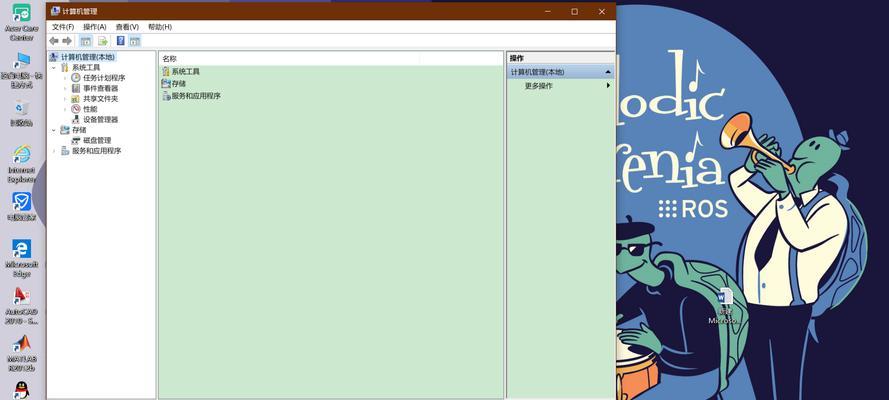The height and width of the screenshot is (400, 889).
Task: Open Help via the blue question-mark icon
Action: 120,41
